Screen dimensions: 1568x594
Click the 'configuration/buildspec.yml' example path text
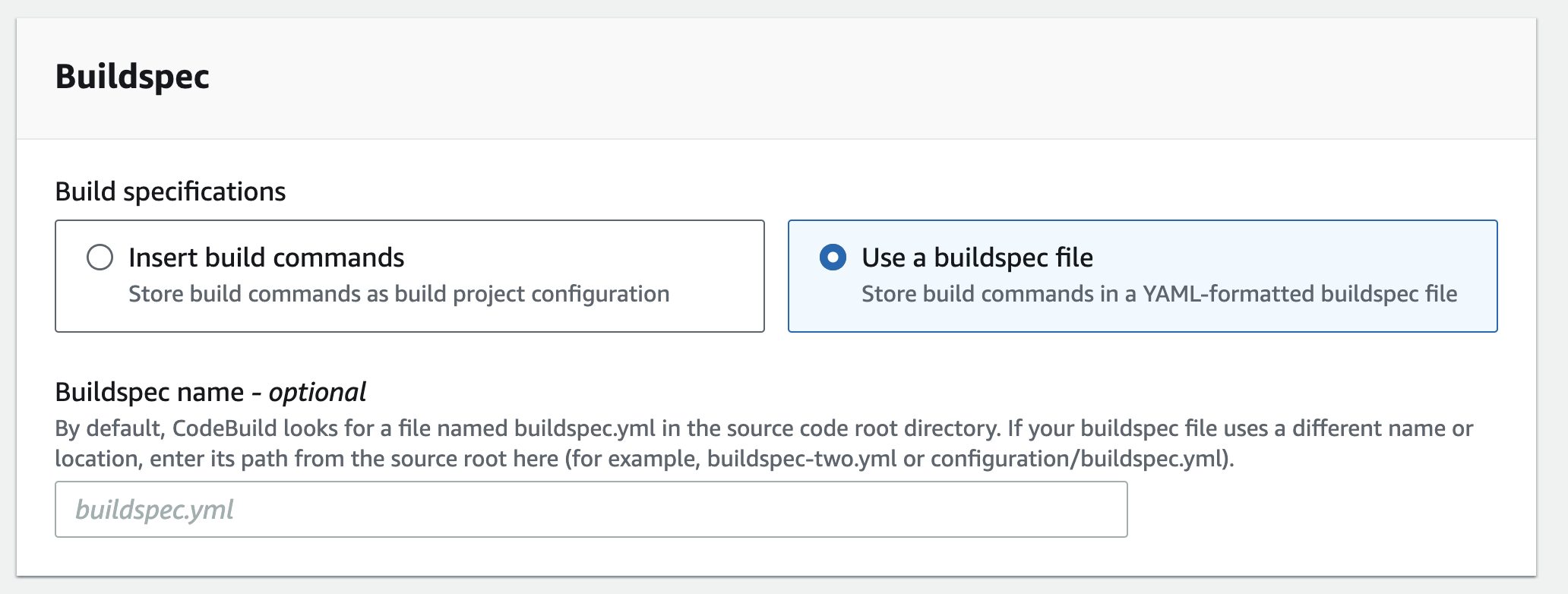point(1076,459)
